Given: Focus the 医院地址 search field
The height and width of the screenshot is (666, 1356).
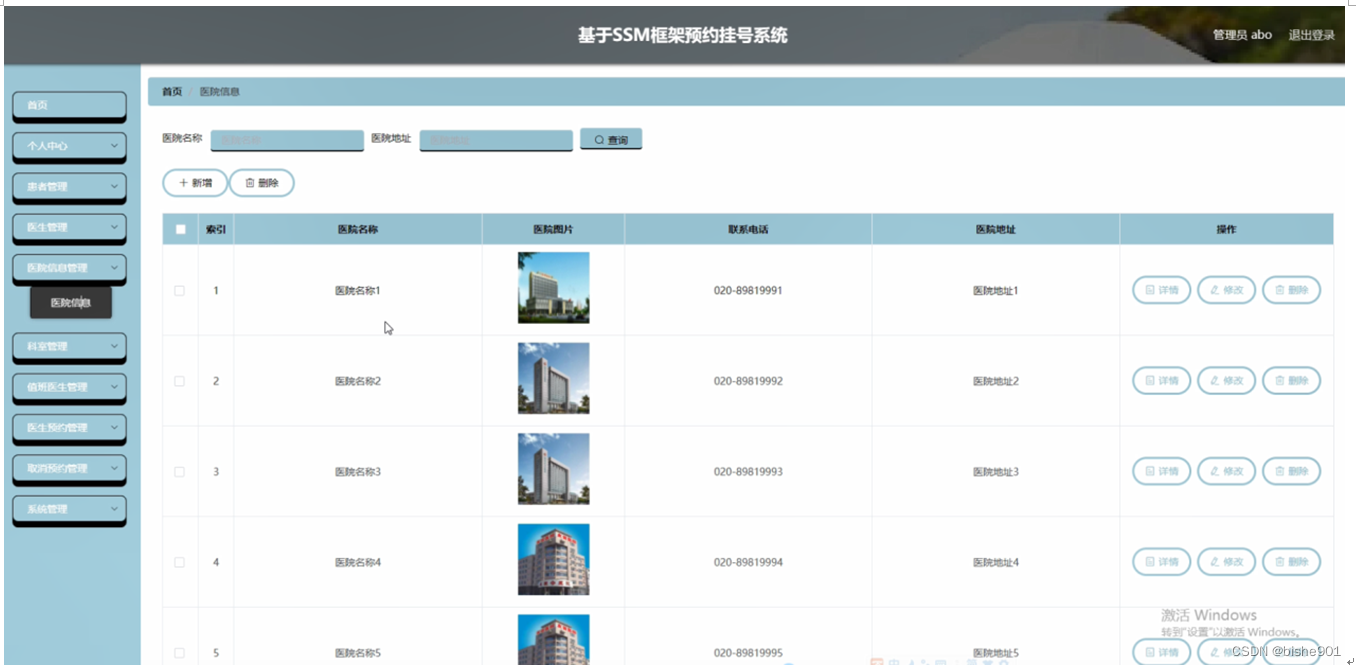Looking at the screenshot, I should pos(496,140).
